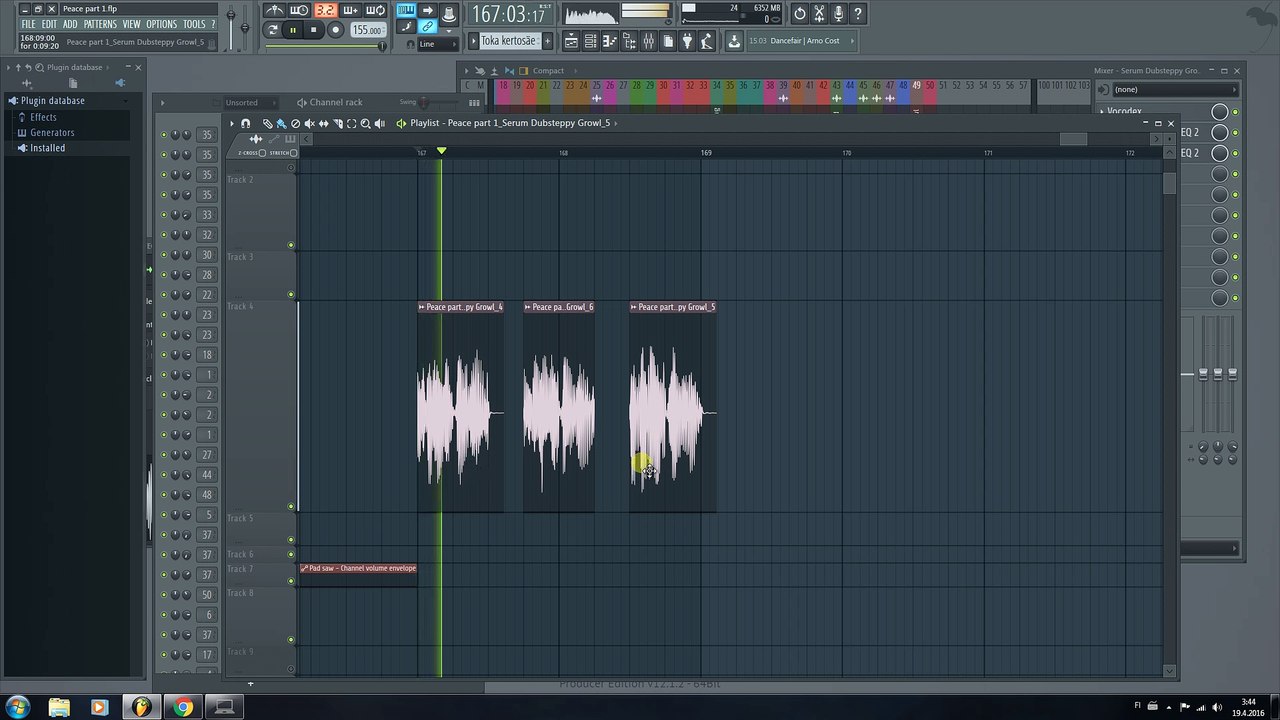
Task: Open the TOOLS menu
Action: tap(194, 24)
